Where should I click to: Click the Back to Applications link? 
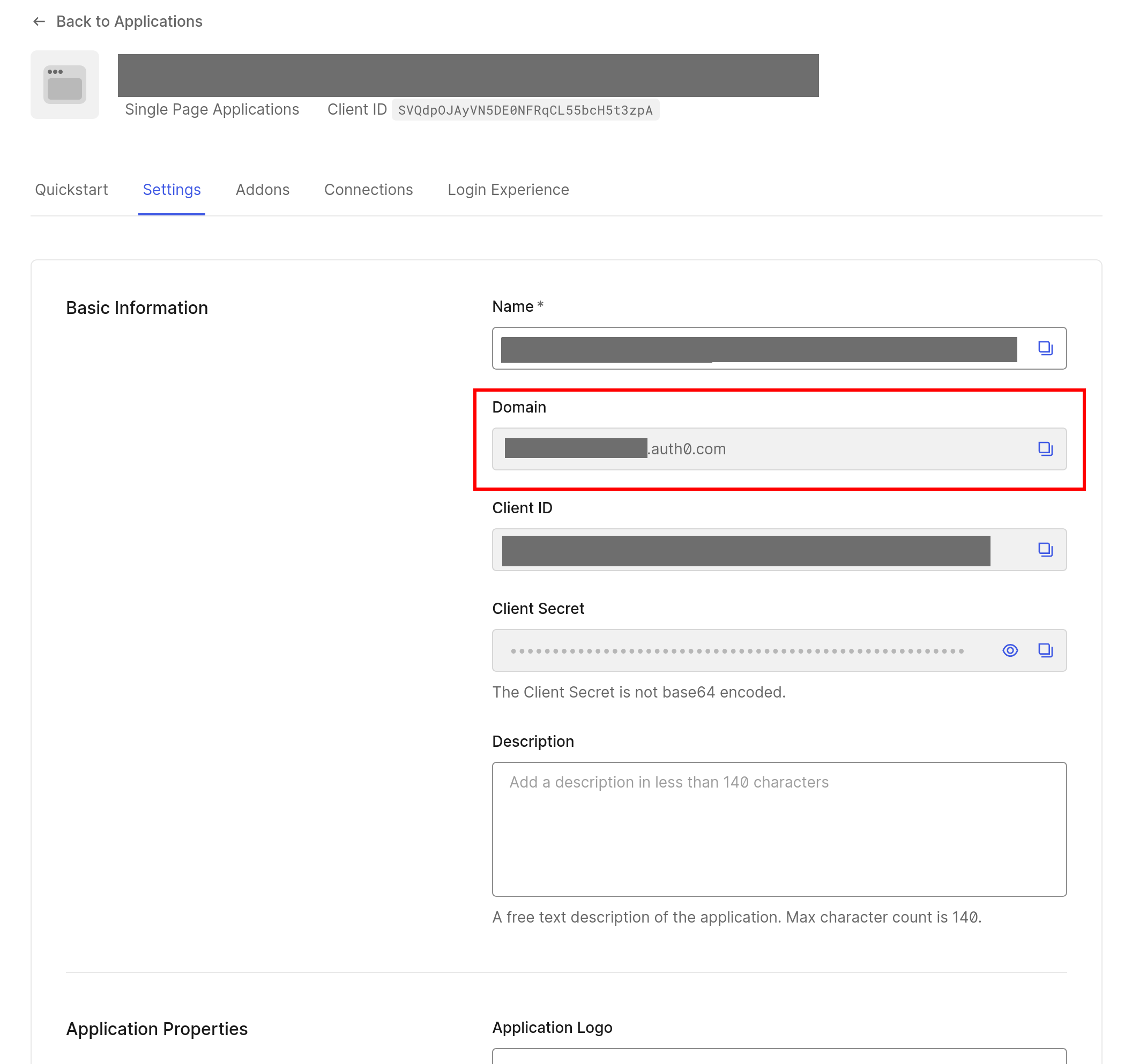[x=129, y=21]
